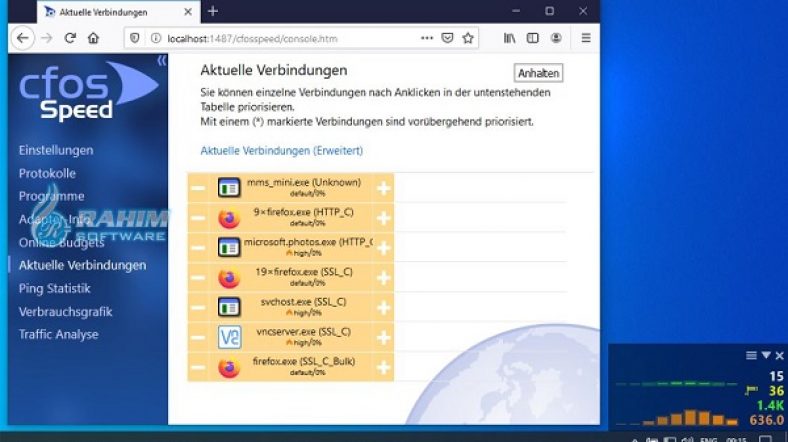
Task: Raise priority of vncserver.exe connection
Action: click(x=383, y=337)
